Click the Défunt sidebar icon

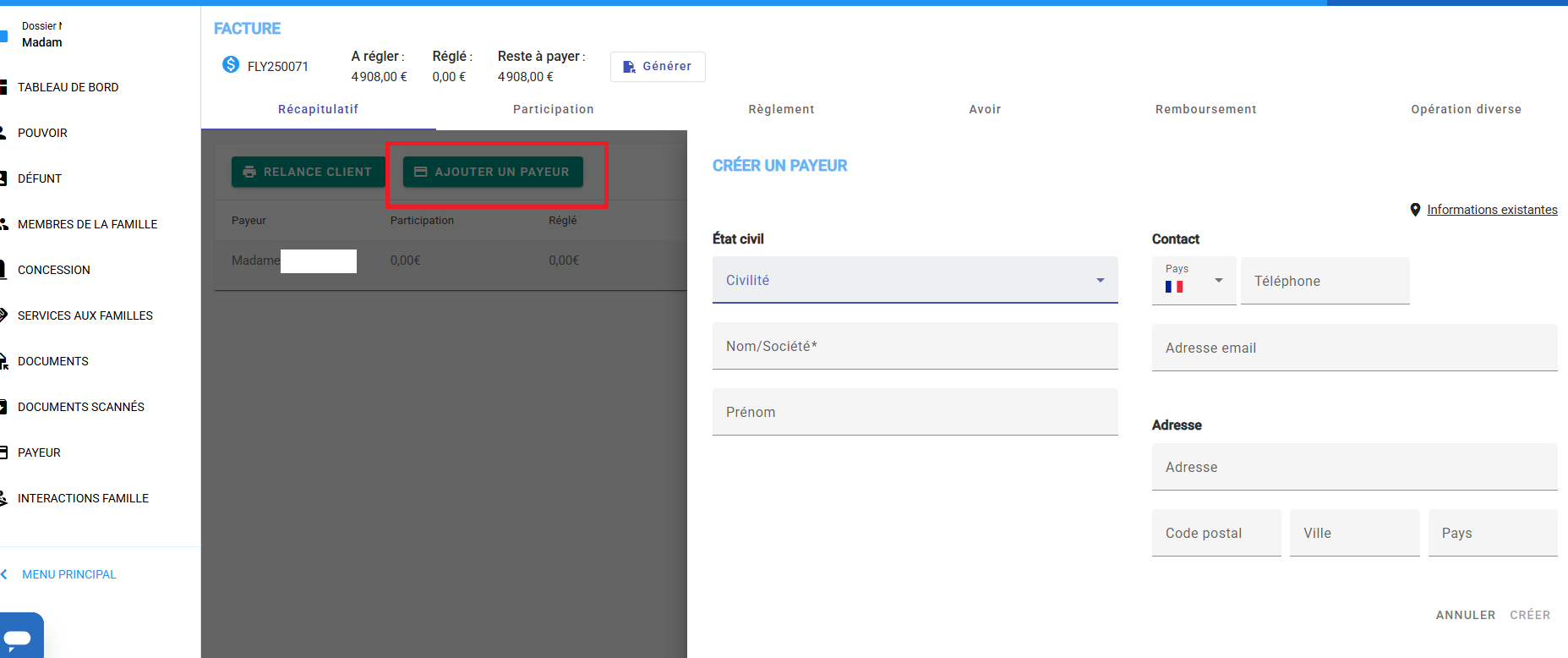[3, 178]
